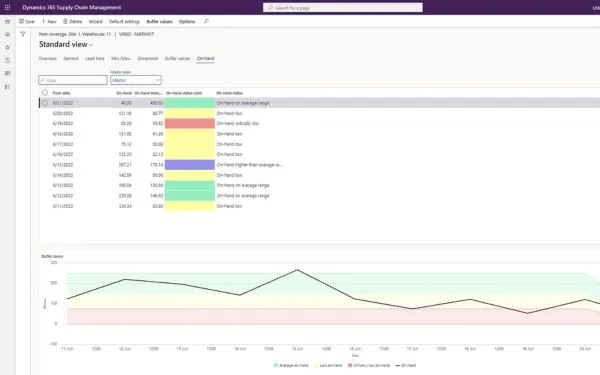Click the green color cell for 6/12/2022

pos(190,196)
